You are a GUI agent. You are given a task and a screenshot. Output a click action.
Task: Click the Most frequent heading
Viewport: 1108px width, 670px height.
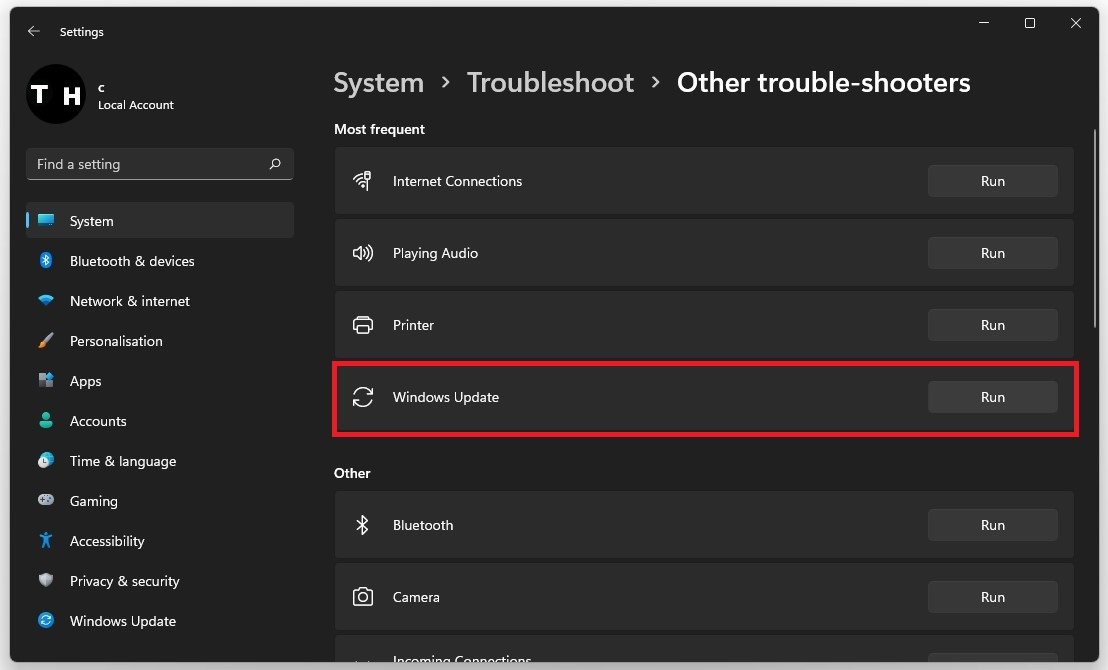pos(379,129)
